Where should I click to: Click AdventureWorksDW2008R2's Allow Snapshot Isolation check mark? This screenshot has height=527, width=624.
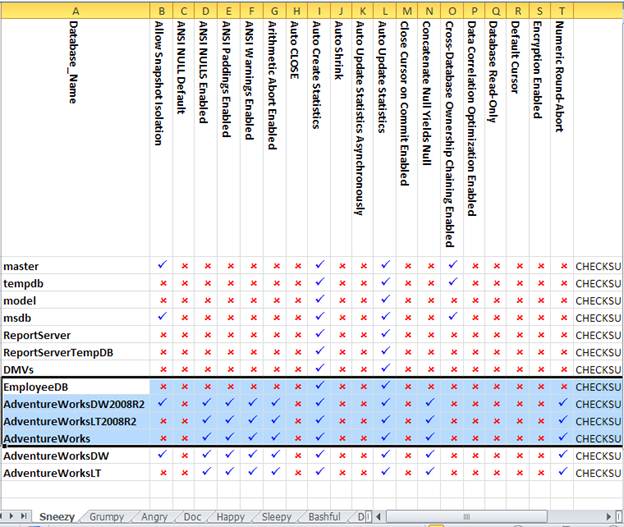coord(162,402)
